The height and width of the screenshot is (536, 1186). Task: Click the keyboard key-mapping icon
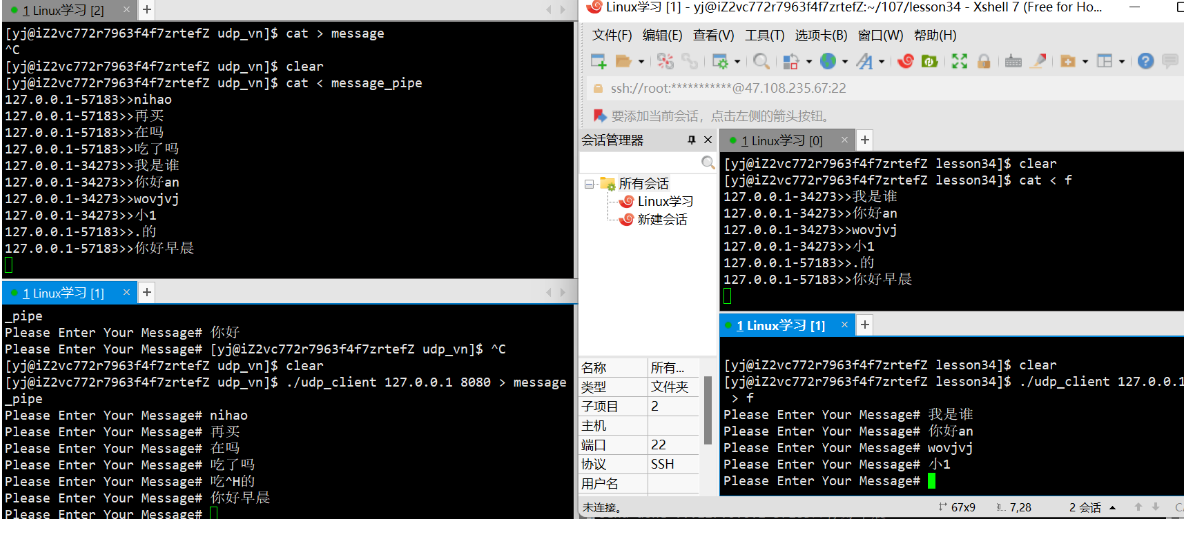click(x=1014, y=61)
